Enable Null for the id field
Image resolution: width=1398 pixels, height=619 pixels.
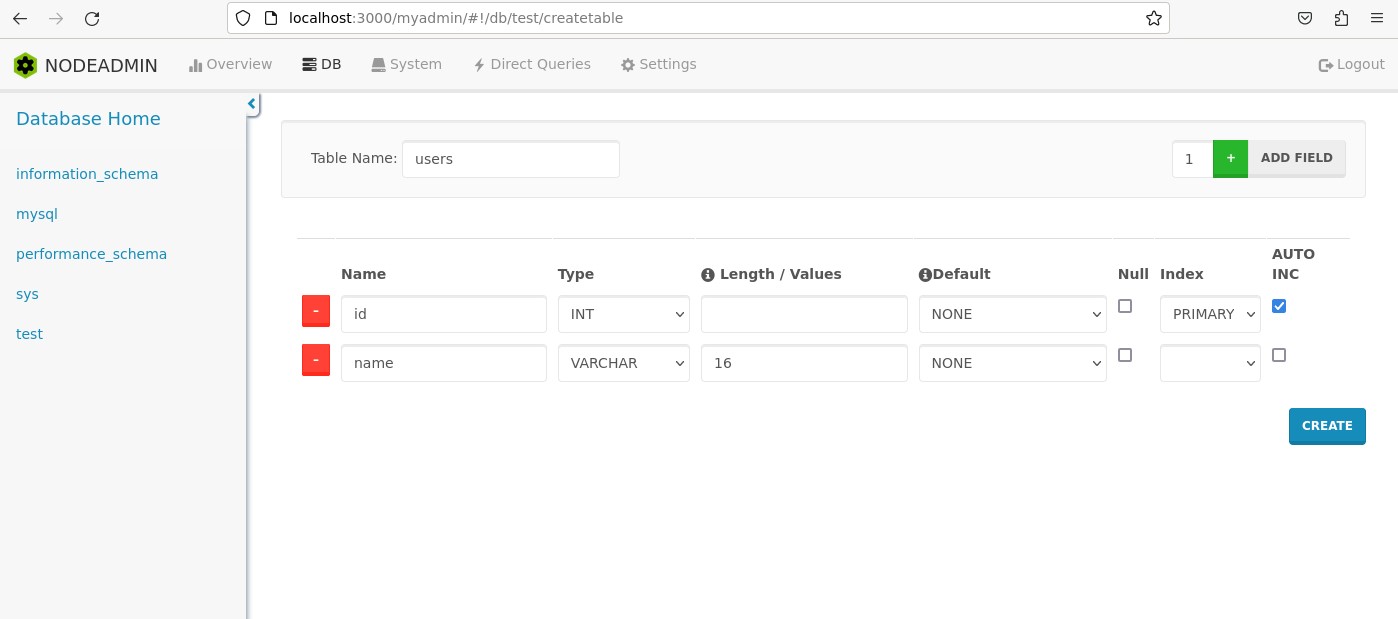[x=1125, y=306]
